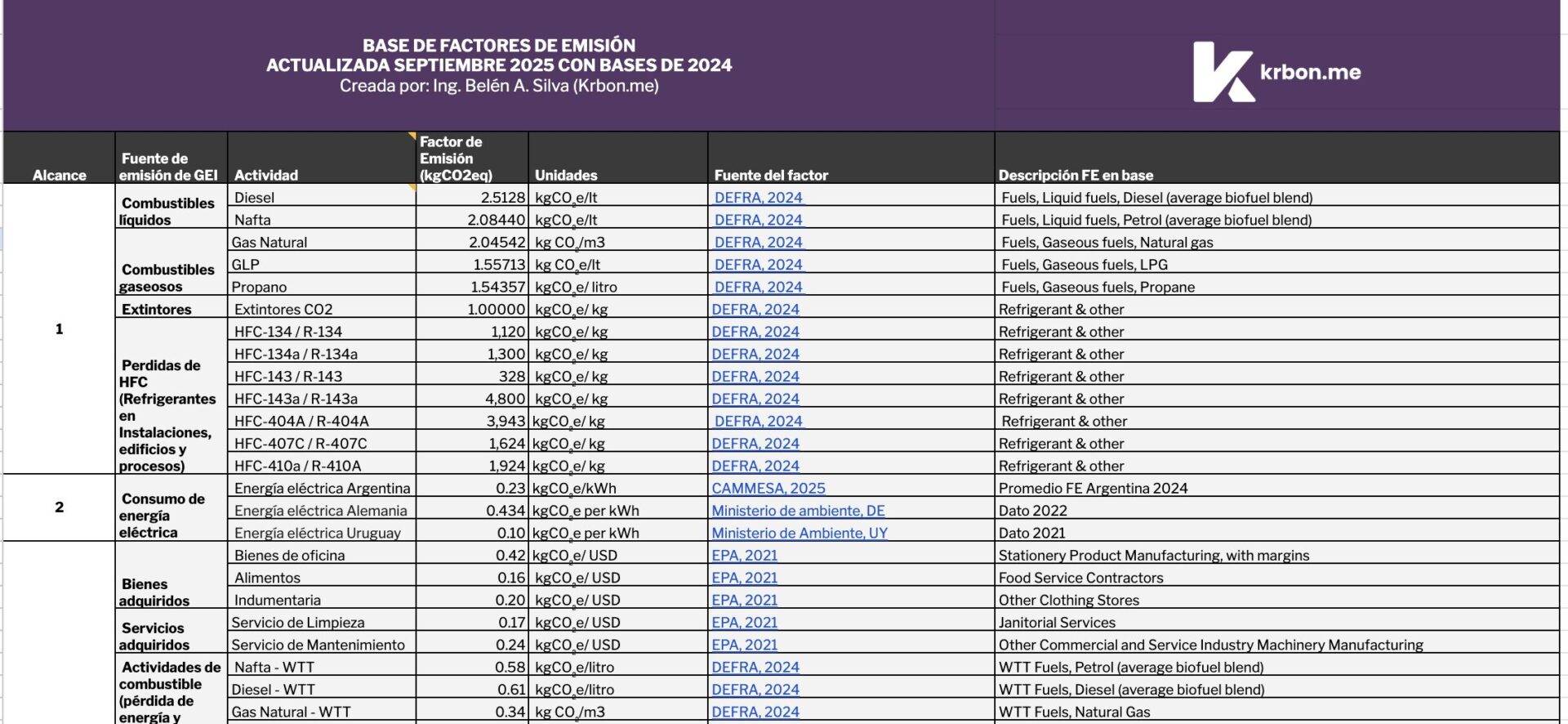This screenshot has height=724, width=1568.
Task: Open DEFRA, 2024 link for Gas Natural - WTT
Action: point(755,712)
